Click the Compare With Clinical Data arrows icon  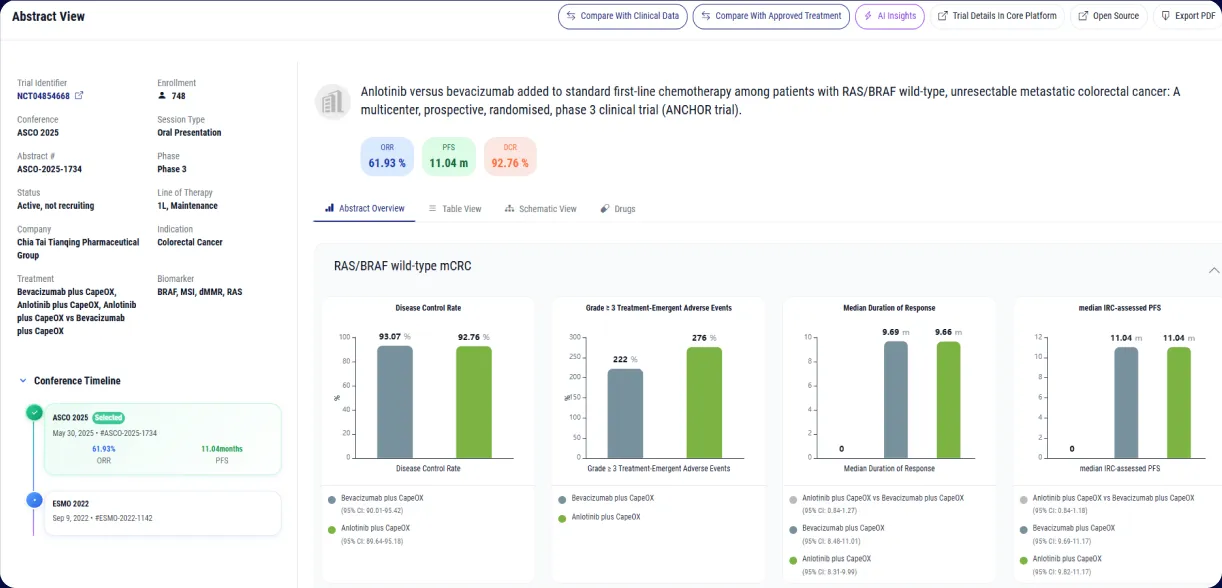(x=571, y=16)
